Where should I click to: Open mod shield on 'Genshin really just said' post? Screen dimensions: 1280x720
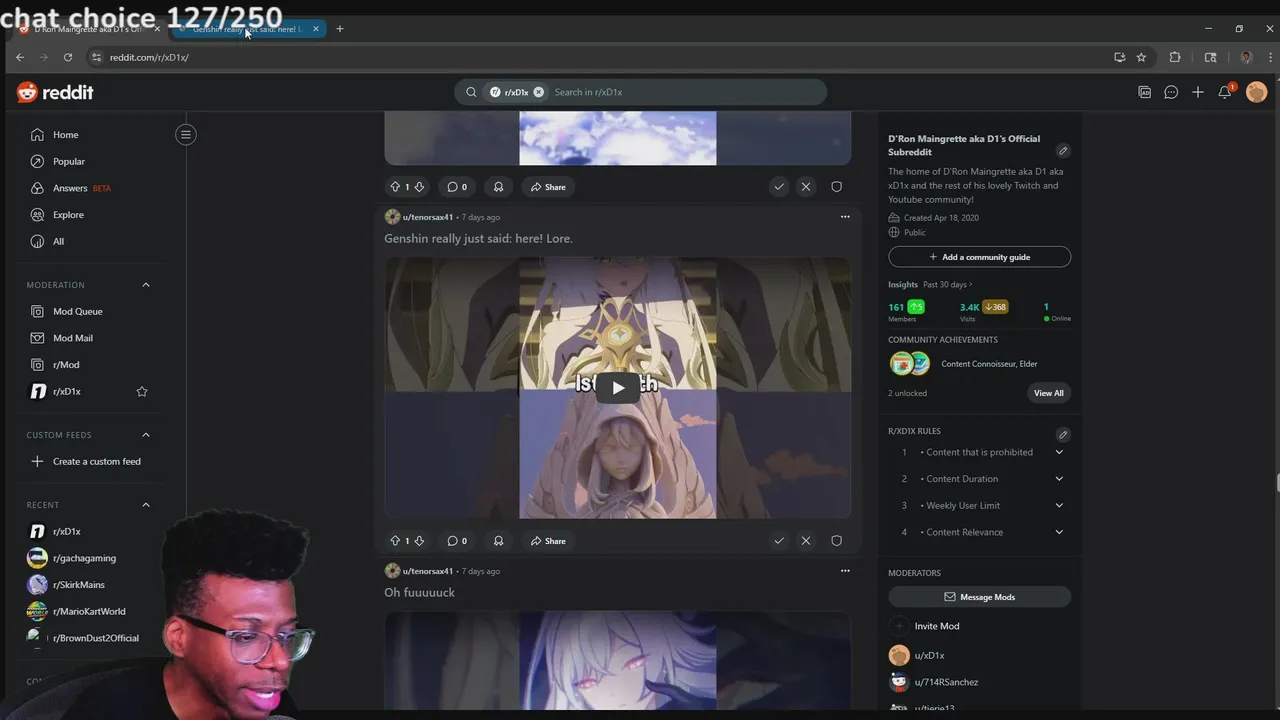coord(837,541)
